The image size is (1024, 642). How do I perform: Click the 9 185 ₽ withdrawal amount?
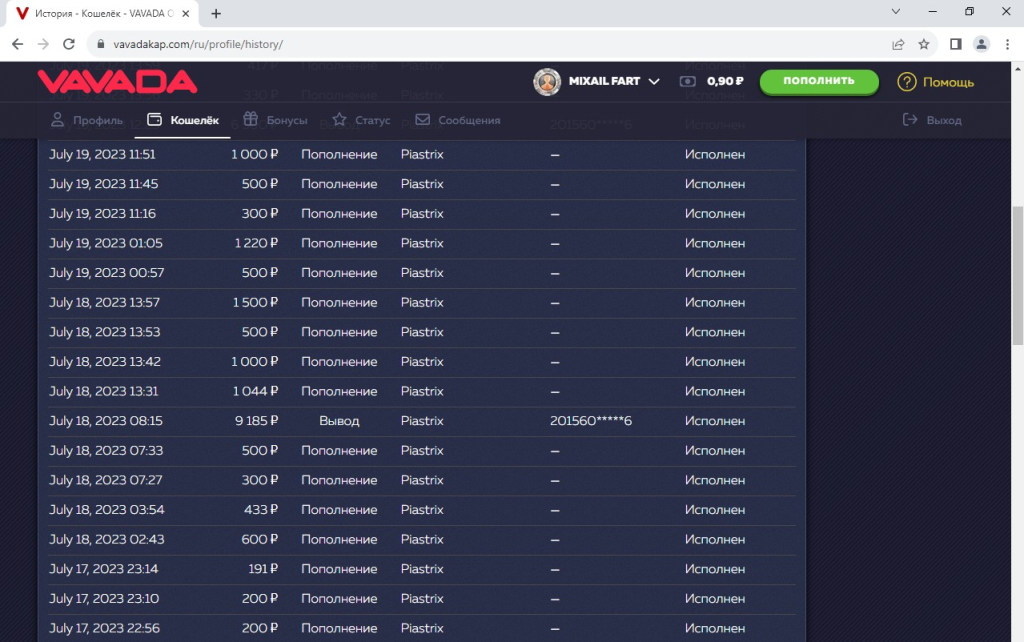[257, 421]
